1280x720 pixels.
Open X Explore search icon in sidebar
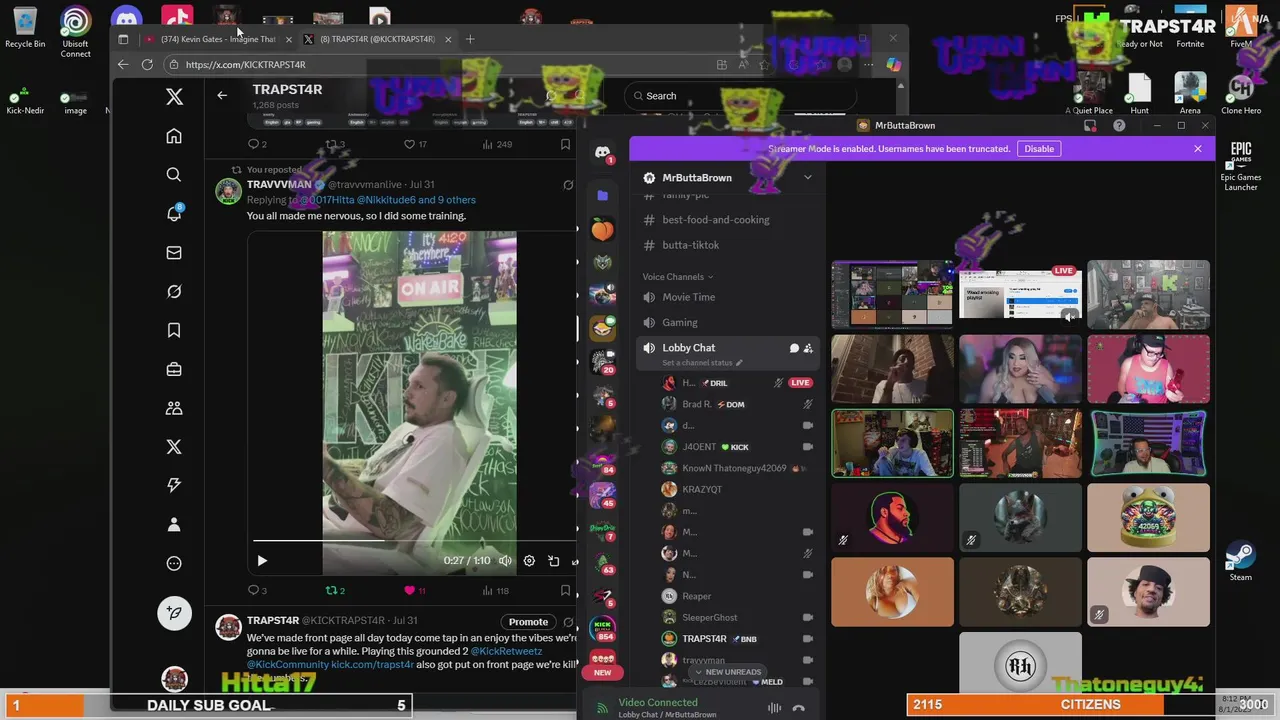174,175
